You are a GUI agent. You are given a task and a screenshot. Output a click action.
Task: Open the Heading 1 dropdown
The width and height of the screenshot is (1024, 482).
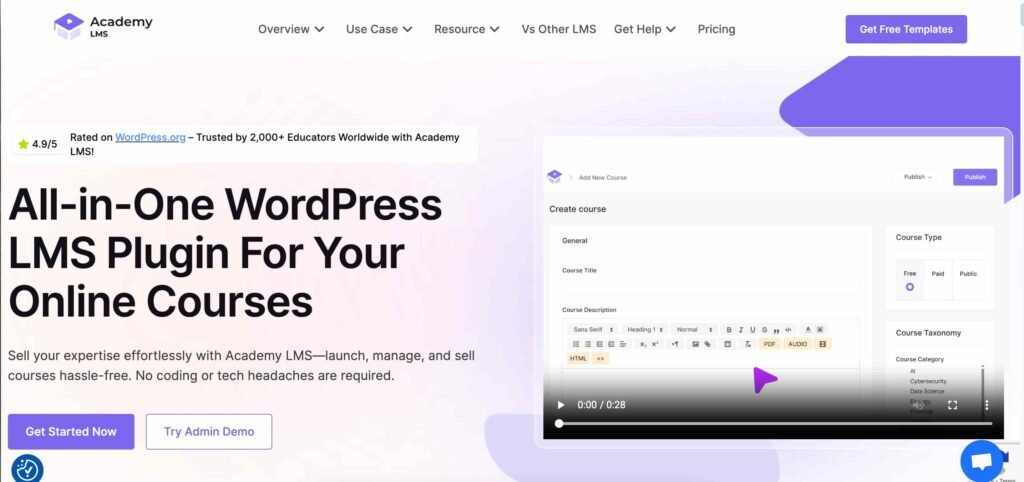(x=645, y=330)
